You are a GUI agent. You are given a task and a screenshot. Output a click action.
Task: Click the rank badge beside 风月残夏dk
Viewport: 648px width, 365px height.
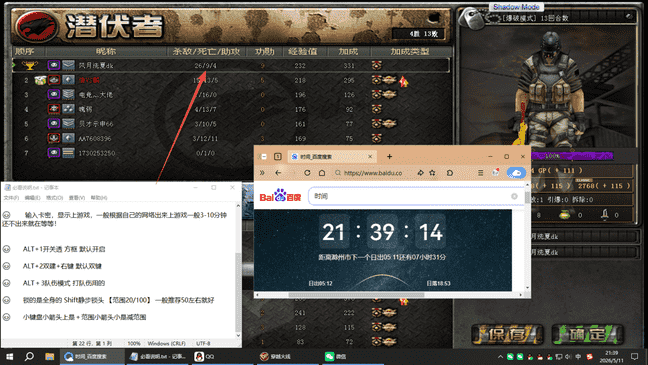tap(68, 65)
